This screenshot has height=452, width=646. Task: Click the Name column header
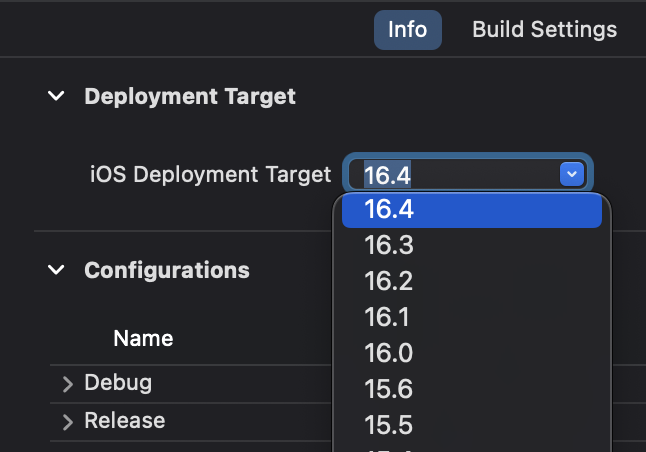(x=143, y=338)
